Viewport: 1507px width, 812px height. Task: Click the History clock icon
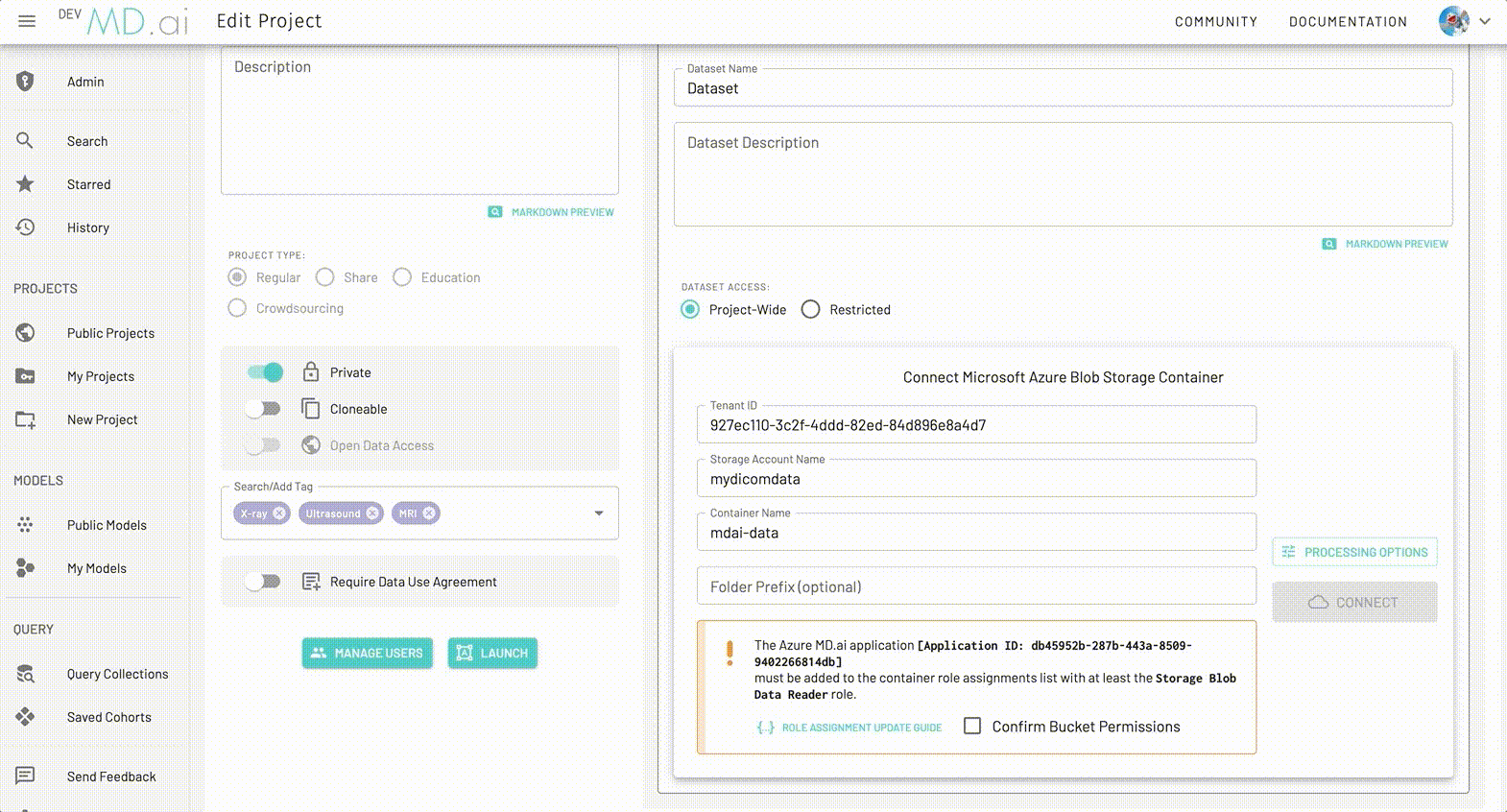(x=25, y=227)
